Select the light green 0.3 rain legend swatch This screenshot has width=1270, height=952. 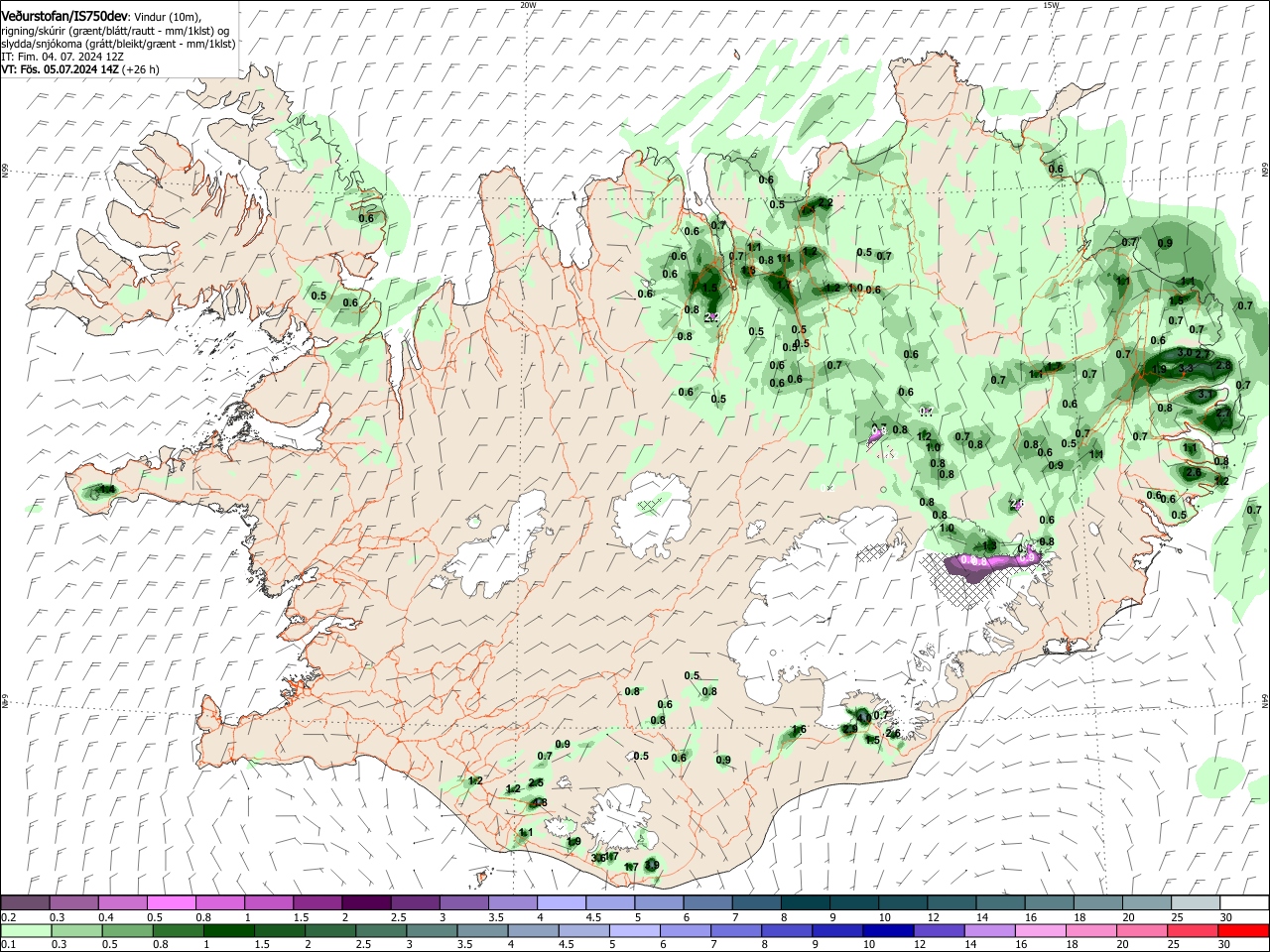click(76, 930)
